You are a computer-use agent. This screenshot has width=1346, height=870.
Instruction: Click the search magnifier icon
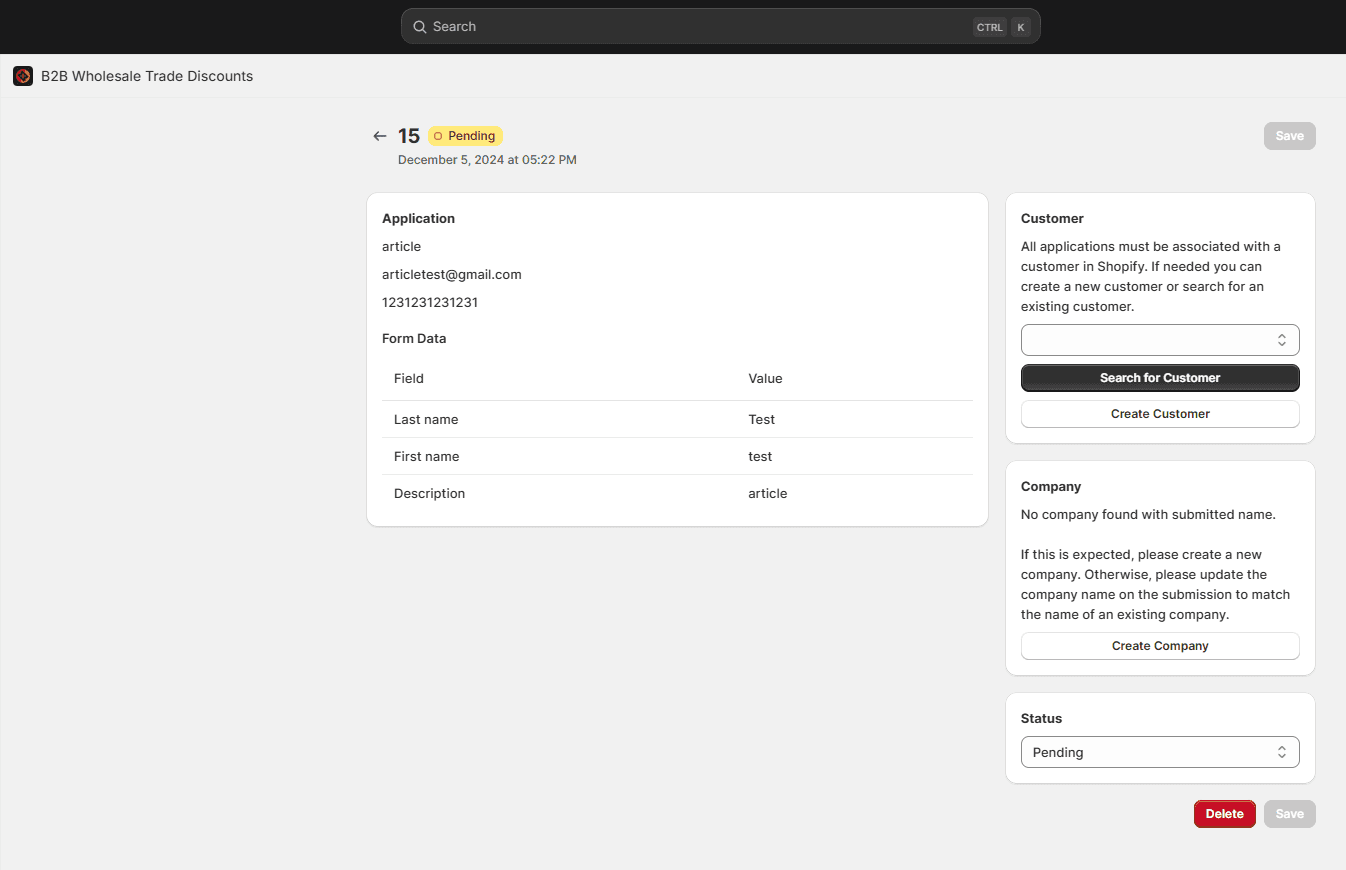point(420,27)
